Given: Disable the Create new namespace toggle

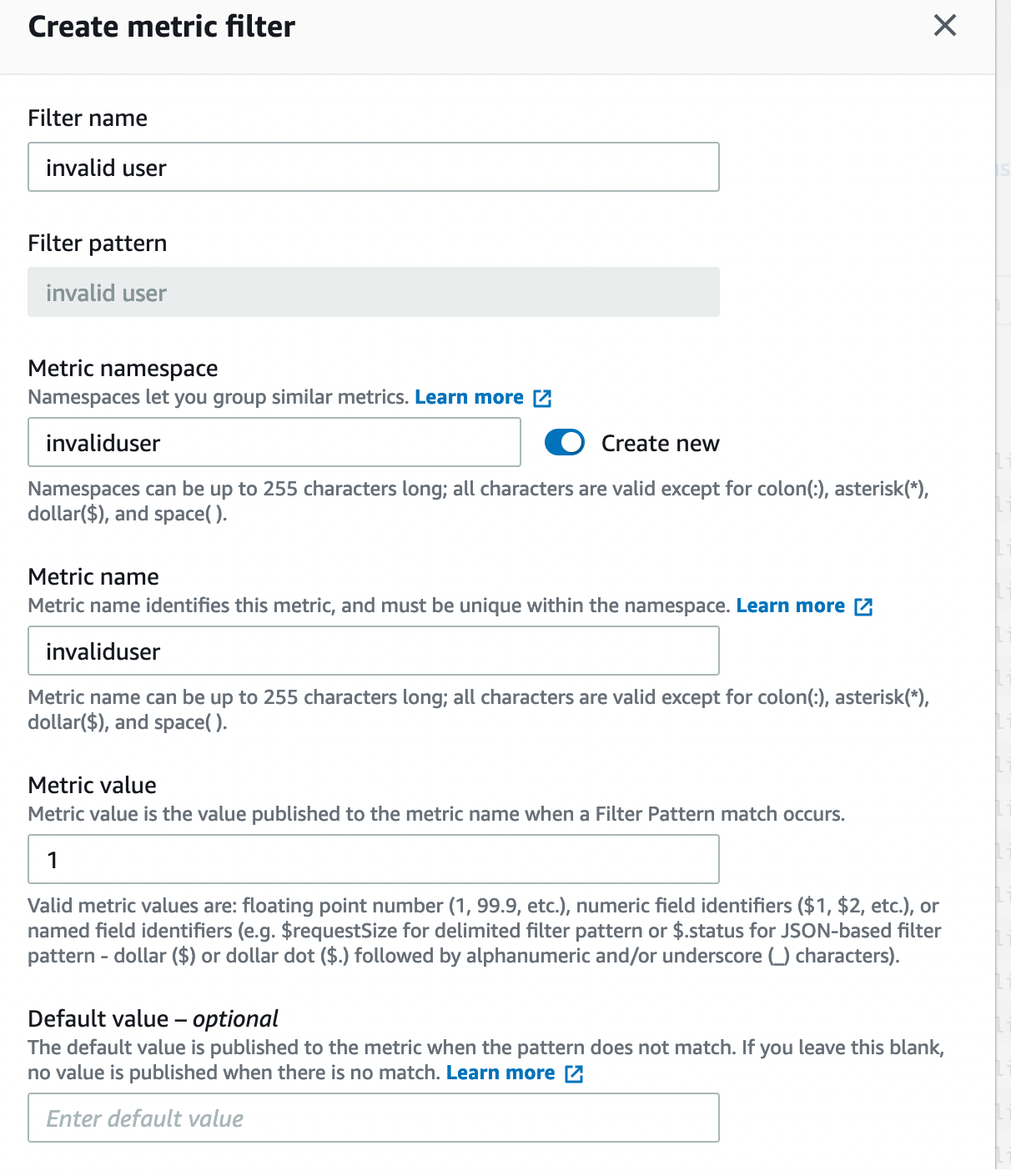Looking at the screenshot, I should (565, 443).
